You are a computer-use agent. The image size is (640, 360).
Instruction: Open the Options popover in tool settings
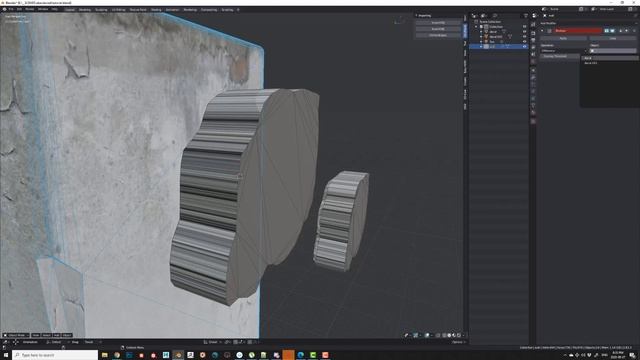(x=457, y=342)
